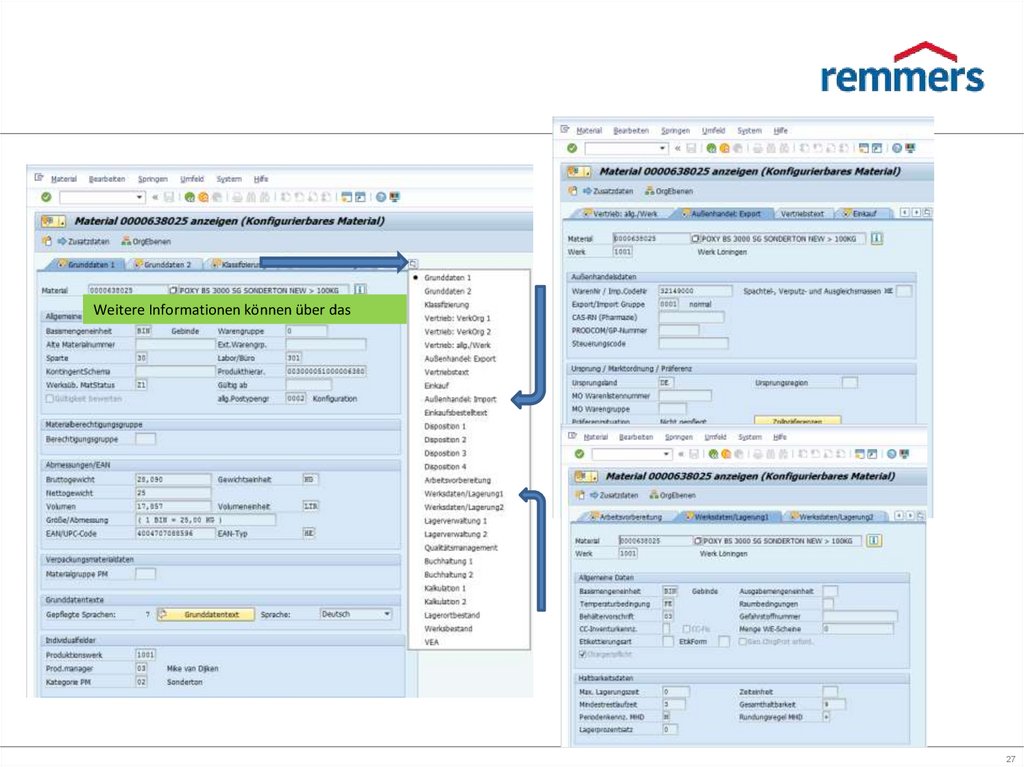
Task: Click Bruttogewicht field with 25,090
Action: pos(173,480)
